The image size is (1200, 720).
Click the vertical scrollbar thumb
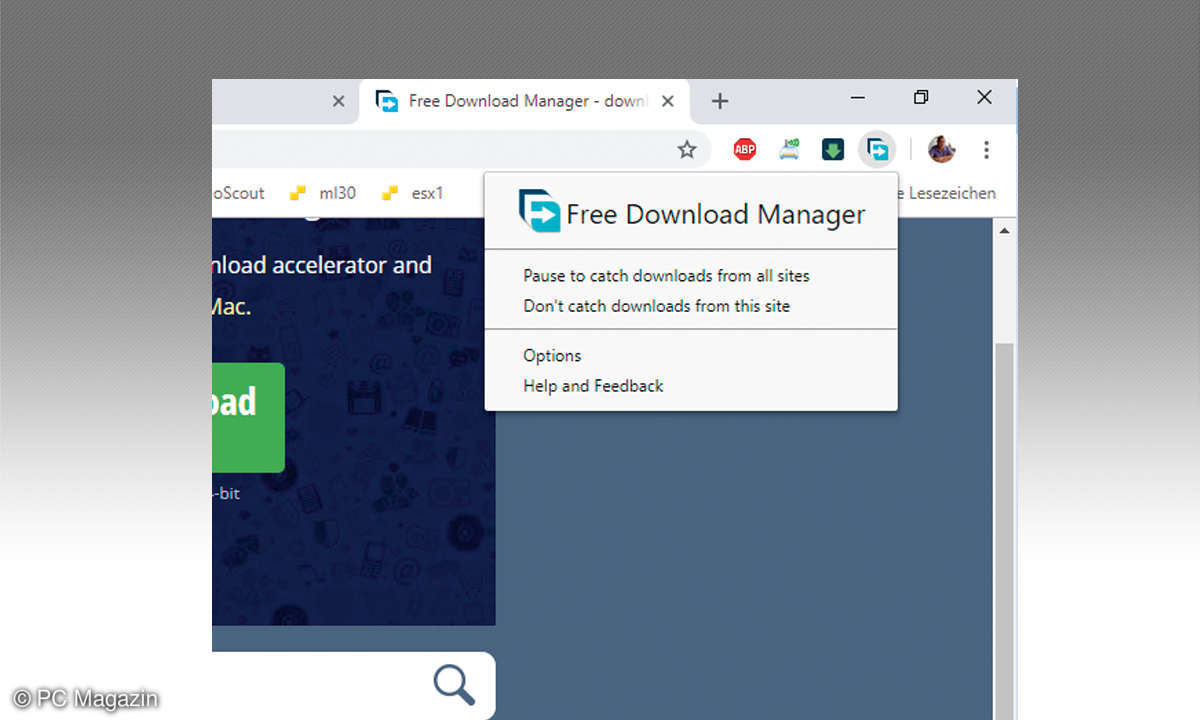pos(1005,531)
